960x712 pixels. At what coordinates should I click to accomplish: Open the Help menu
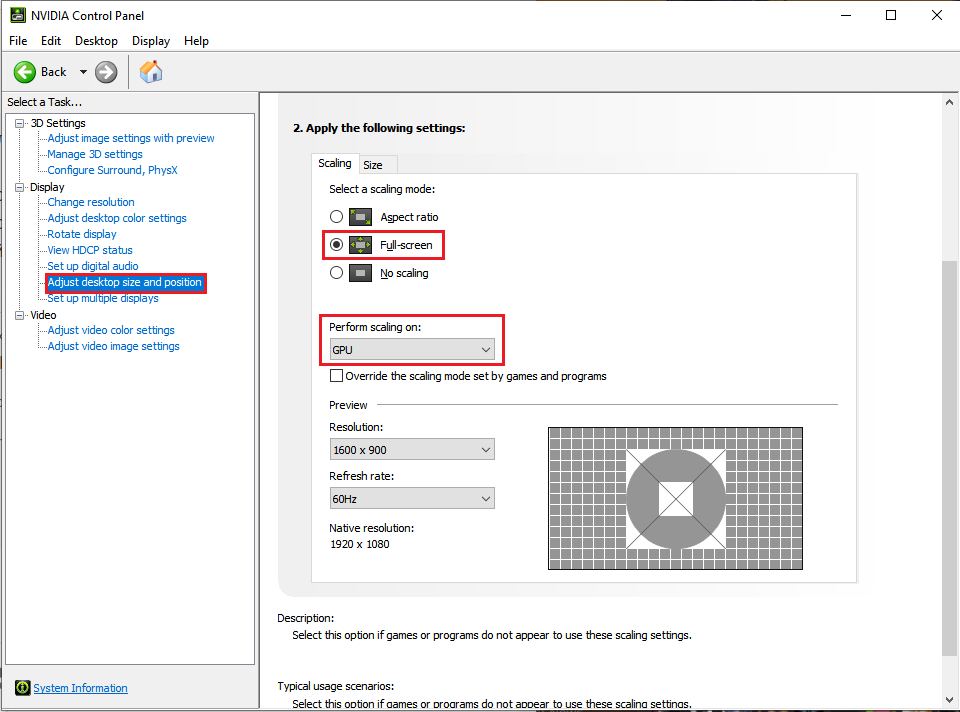pyautogui.click(x=196, y=41)
